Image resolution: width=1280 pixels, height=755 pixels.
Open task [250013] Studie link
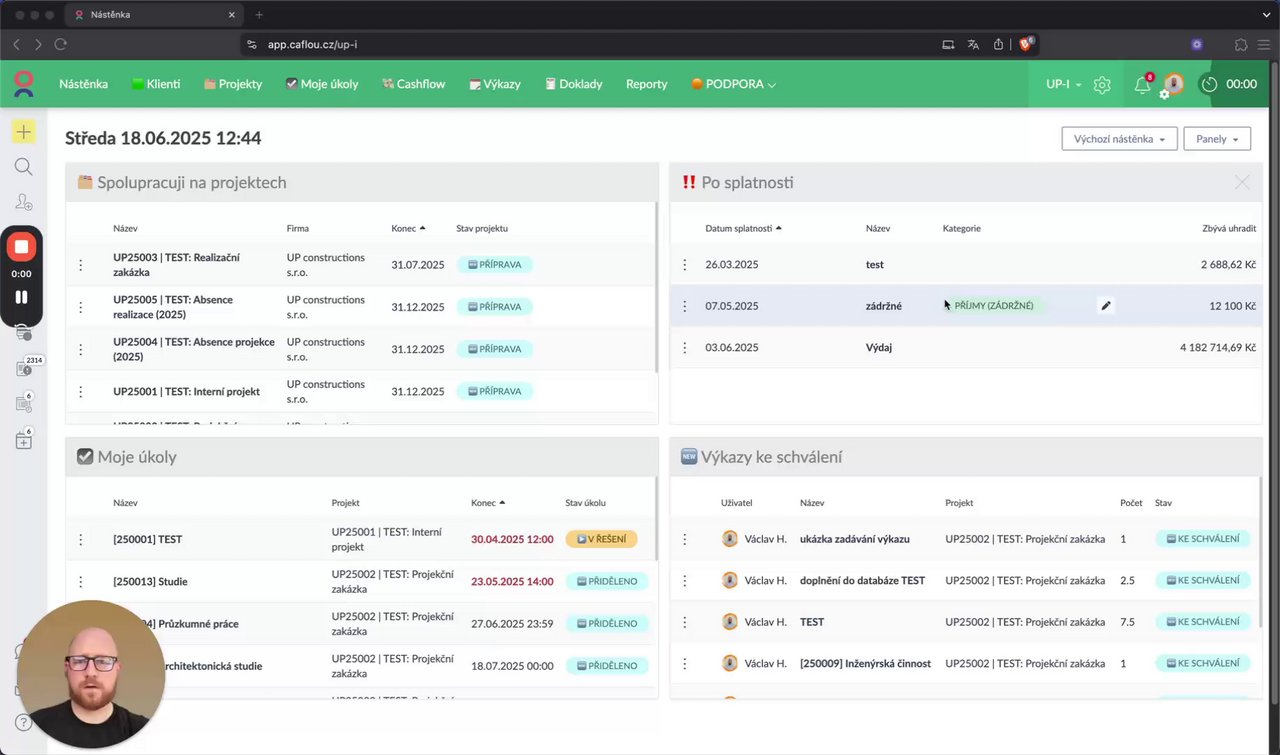pos(150,582)
